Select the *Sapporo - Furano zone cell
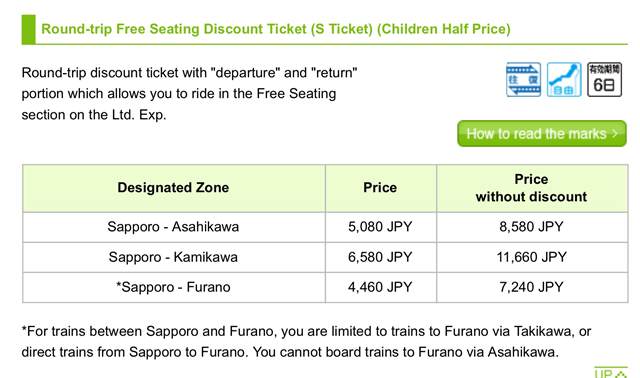The image size is (640, 378). click(x=173, y=287)
